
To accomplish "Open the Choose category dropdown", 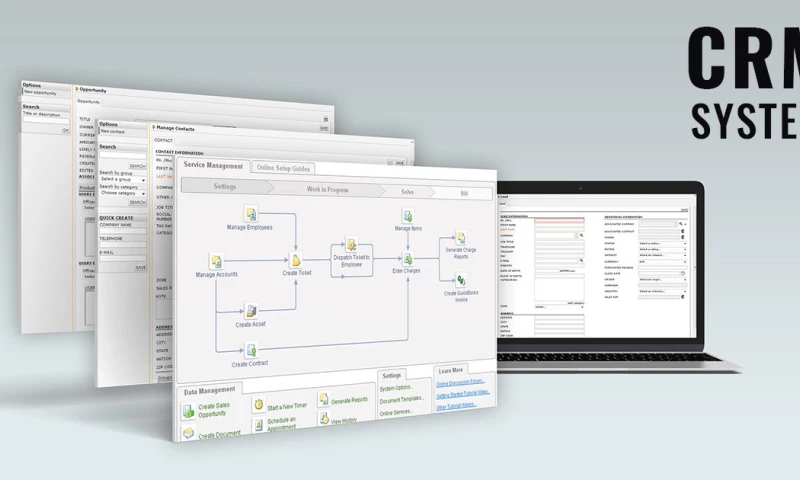I will coord(122,193).
